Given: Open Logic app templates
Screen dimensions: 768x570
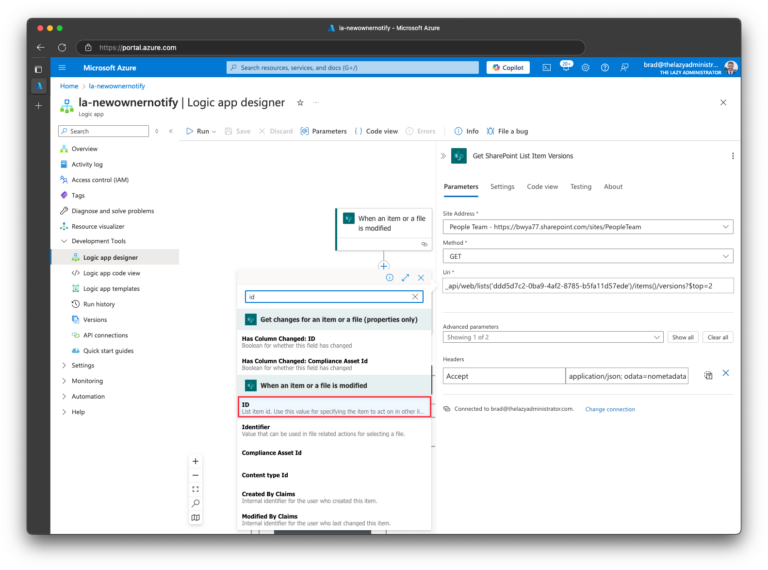Looking at the screenshot, I should coord(111,289).
